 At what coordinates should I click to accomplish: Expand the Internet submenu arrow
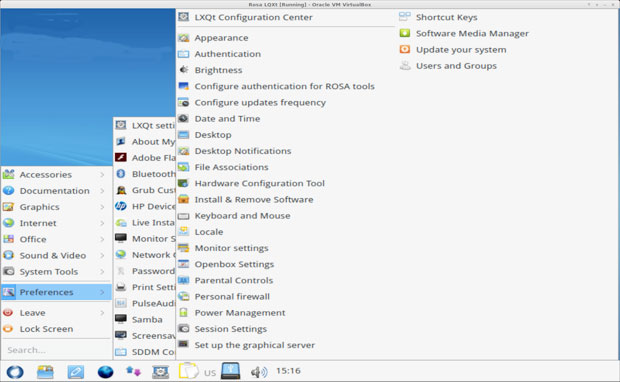click(x=102, y=223)
